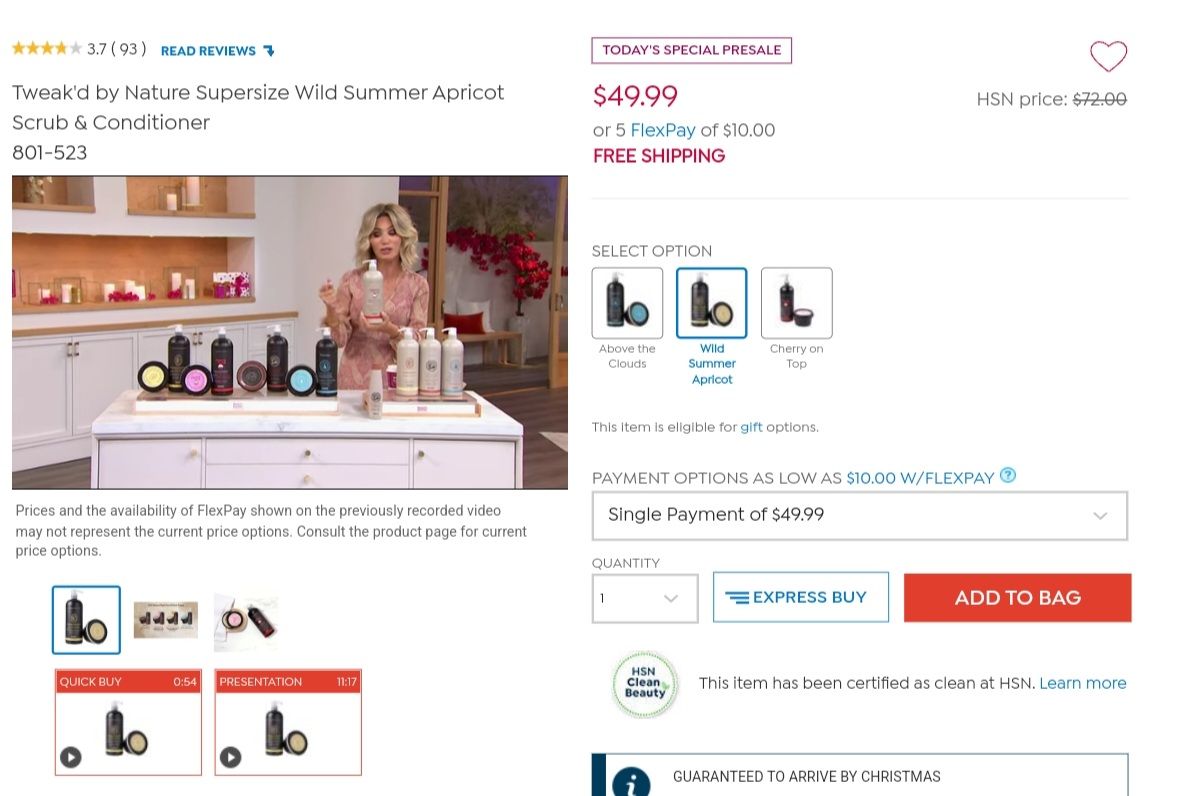Open the Quantity dropdown
This screenshot has width=1200, height=796.
[x=645, y=598]
